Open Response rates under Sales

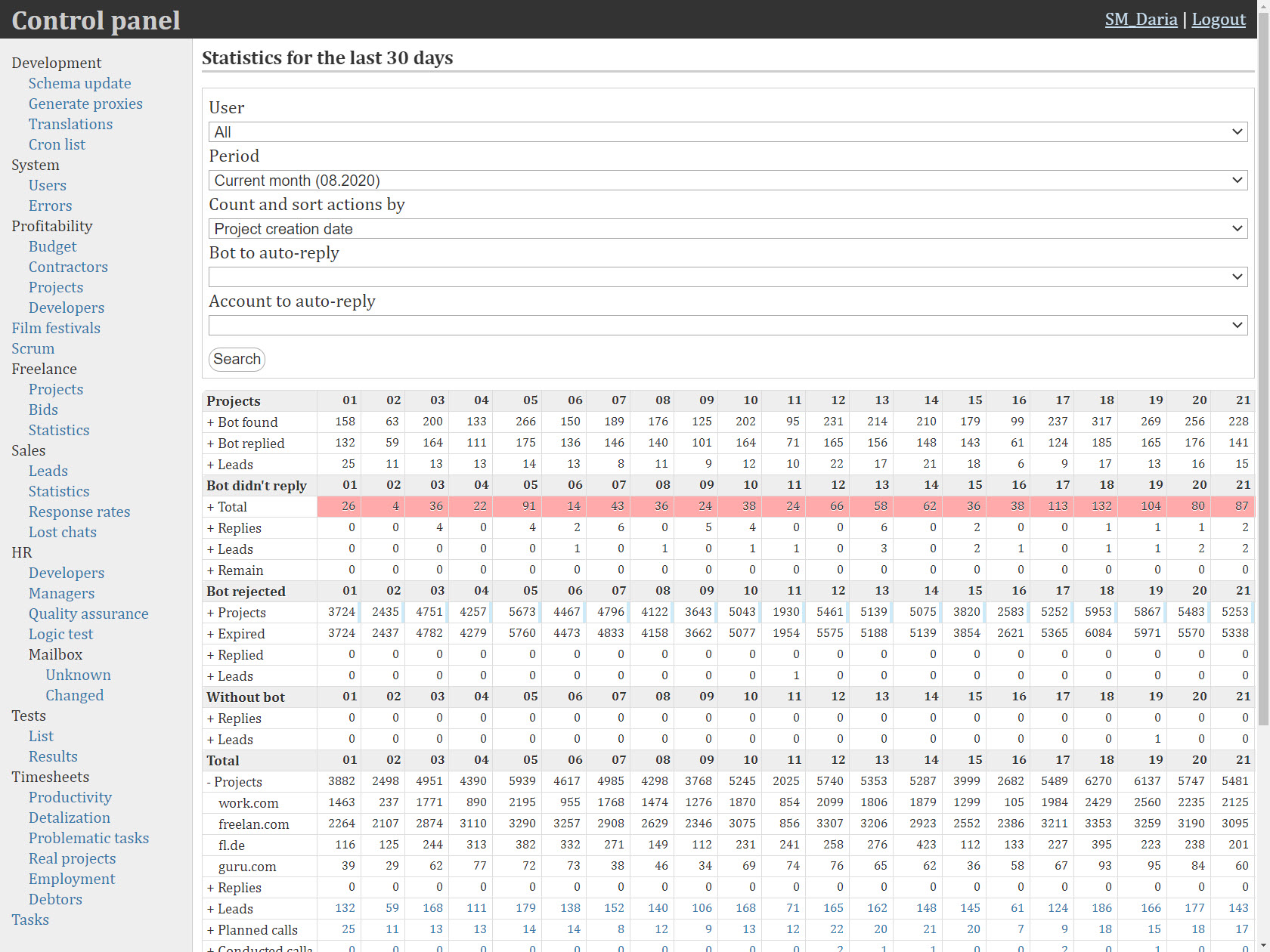tap(79, 512)
